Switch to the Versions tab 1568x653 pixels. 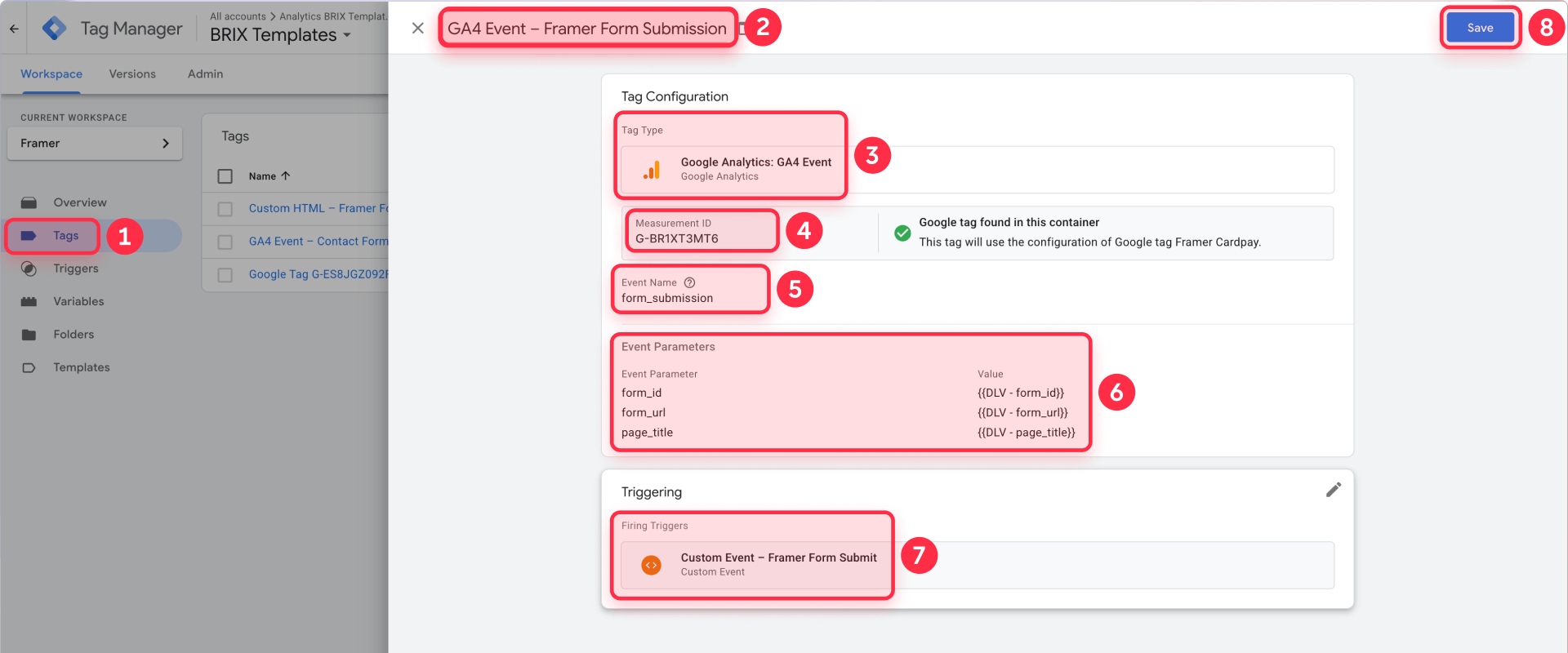[x=132, y=73]
